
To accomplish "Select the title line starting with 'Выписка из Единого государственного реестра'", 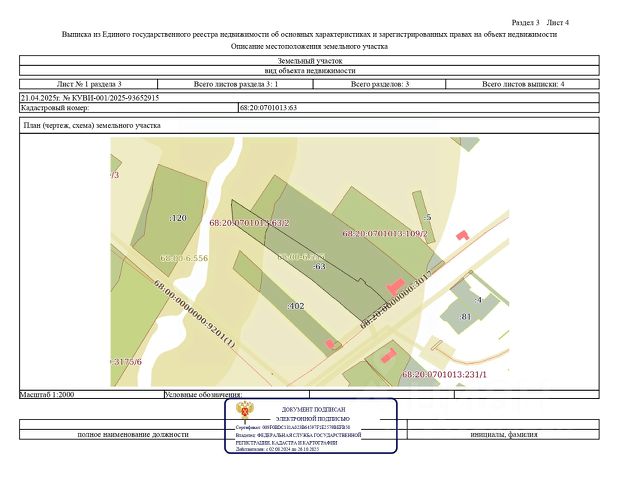I will coord(309,34).
